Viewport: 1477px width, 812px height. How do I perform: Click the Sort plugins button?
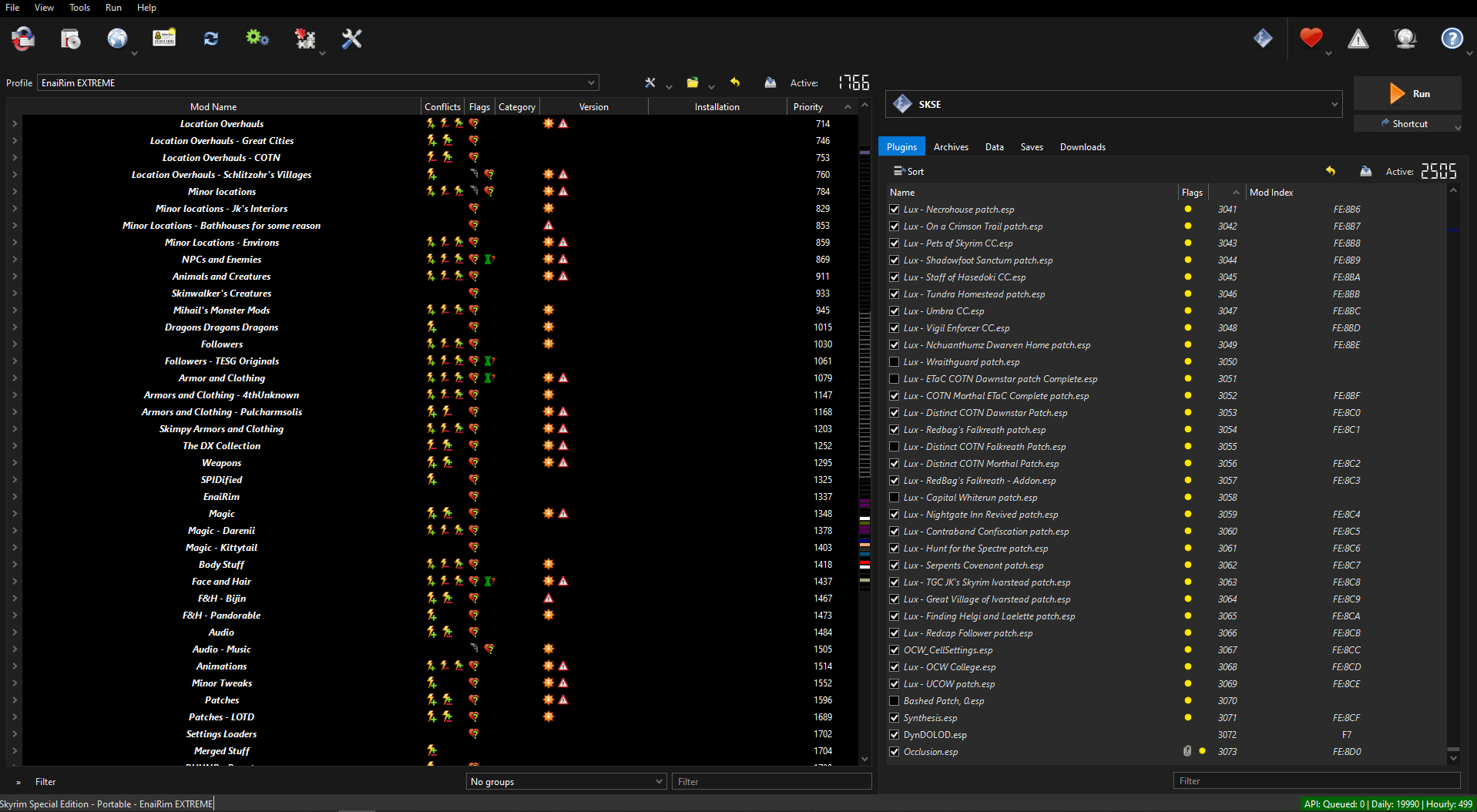[x=908, y=172]
